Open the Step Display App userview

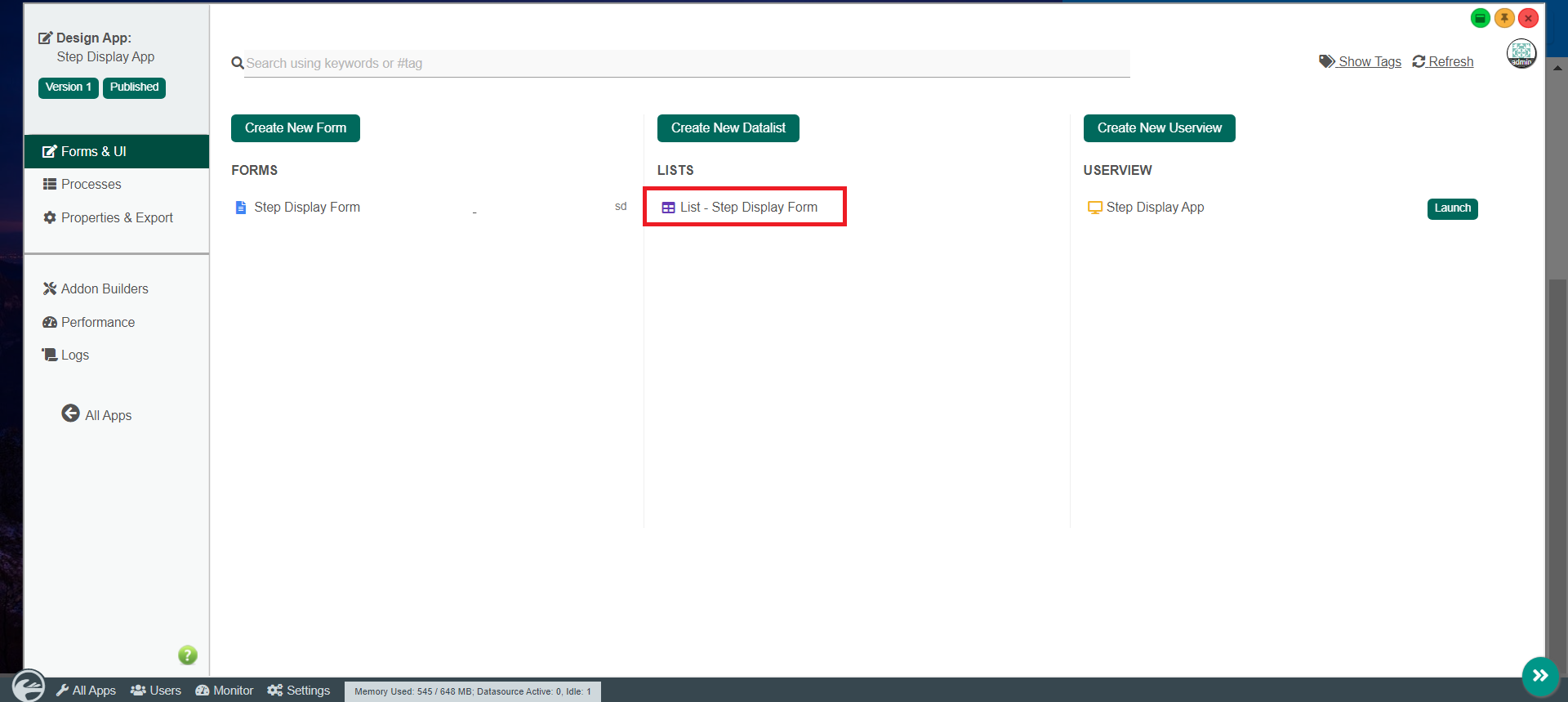[x=1155, y=208]
